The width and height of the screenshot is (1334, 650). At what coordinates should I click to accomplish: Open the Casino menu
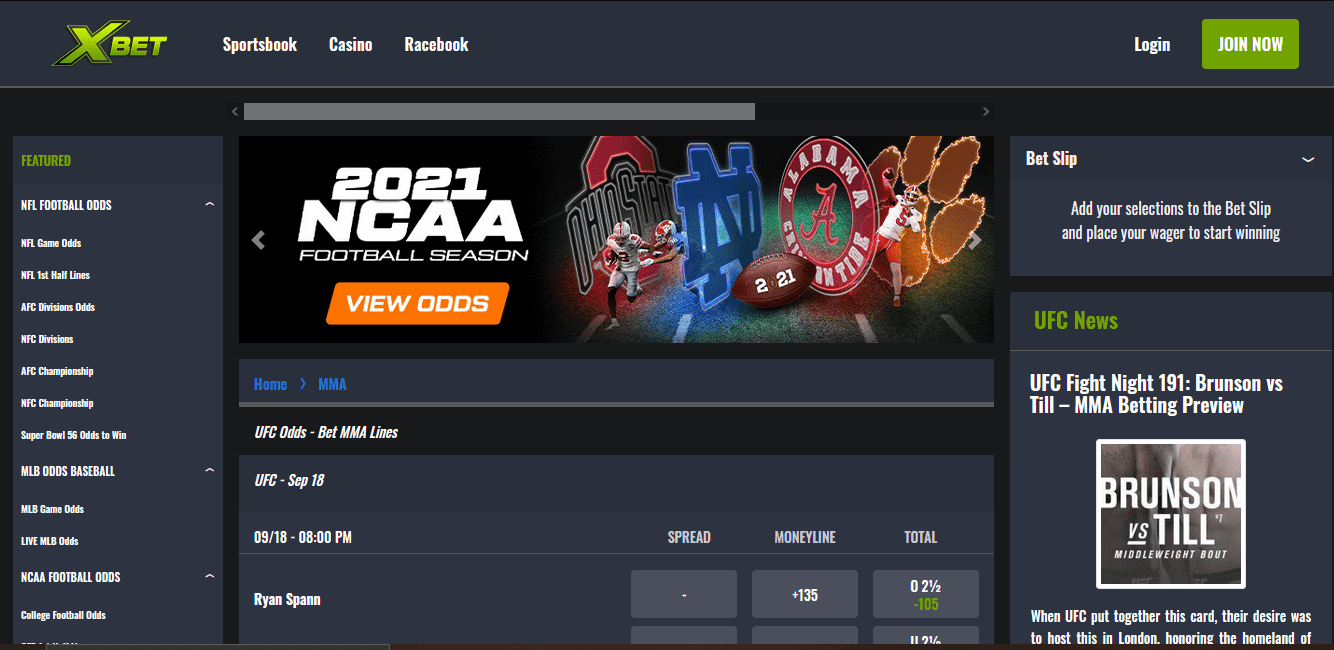click(350, 44)
